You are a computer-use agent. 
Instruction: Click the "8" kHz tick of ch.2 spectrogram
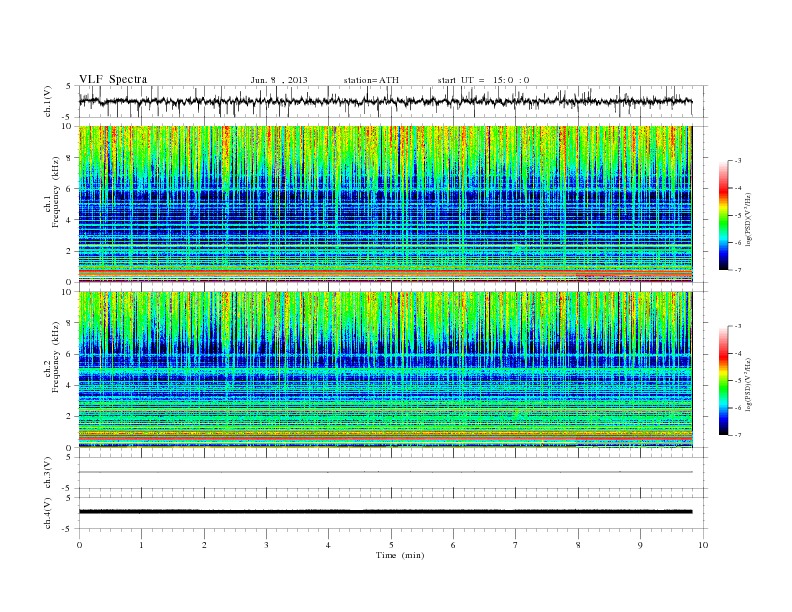[69, 323]
